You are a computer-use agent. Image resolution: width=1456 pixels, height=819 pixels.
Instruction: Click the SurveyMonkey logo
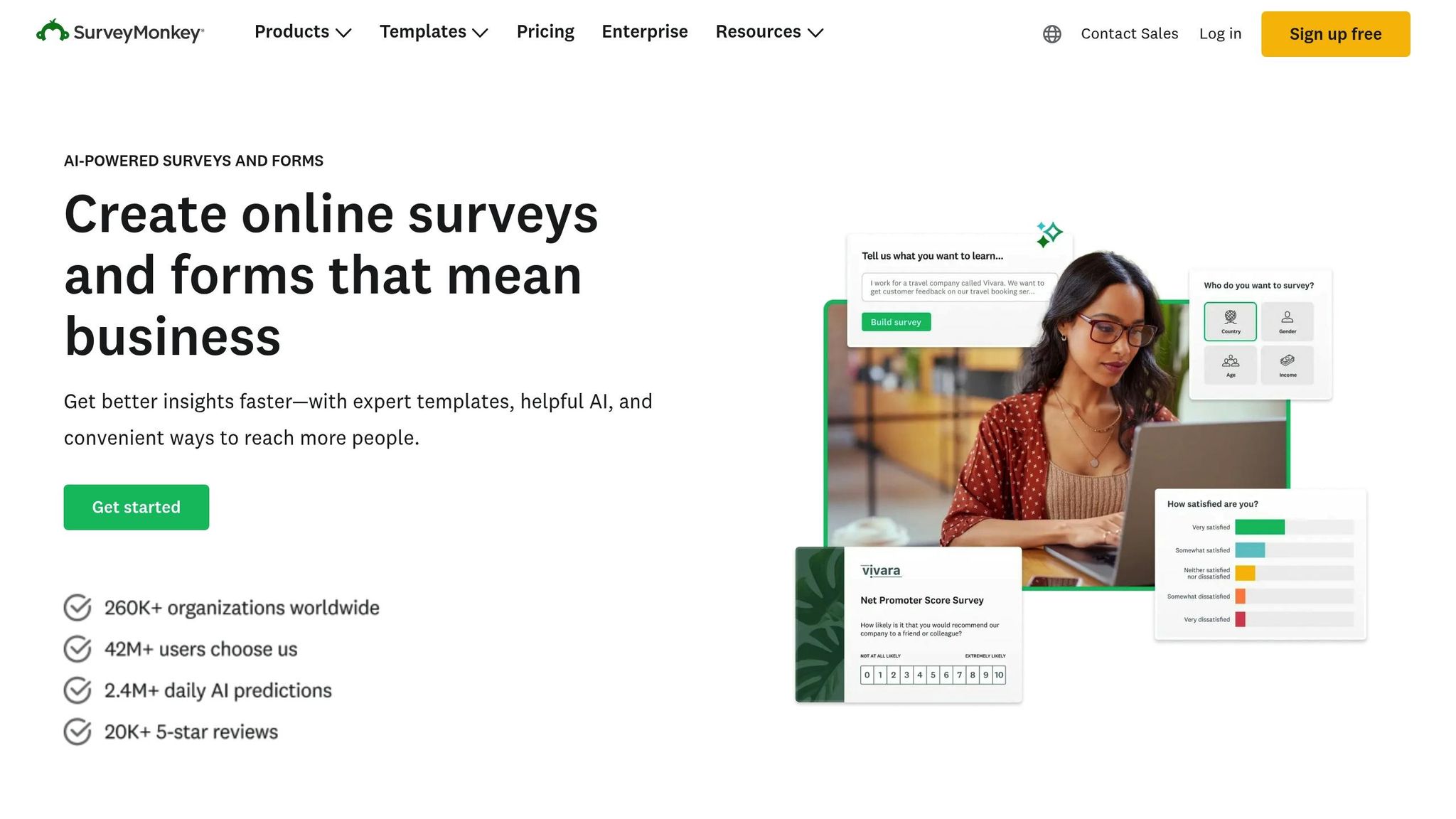tap(120, 32)
